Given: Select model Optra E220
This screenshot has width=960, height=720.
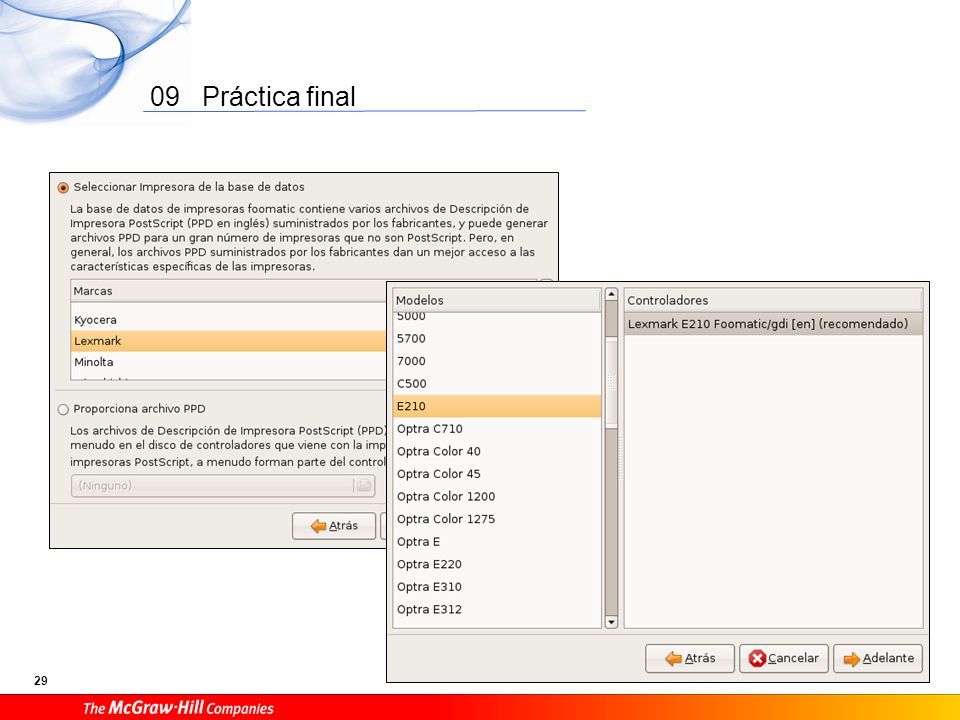Looking at the screenshot, I should click(497, 564).
